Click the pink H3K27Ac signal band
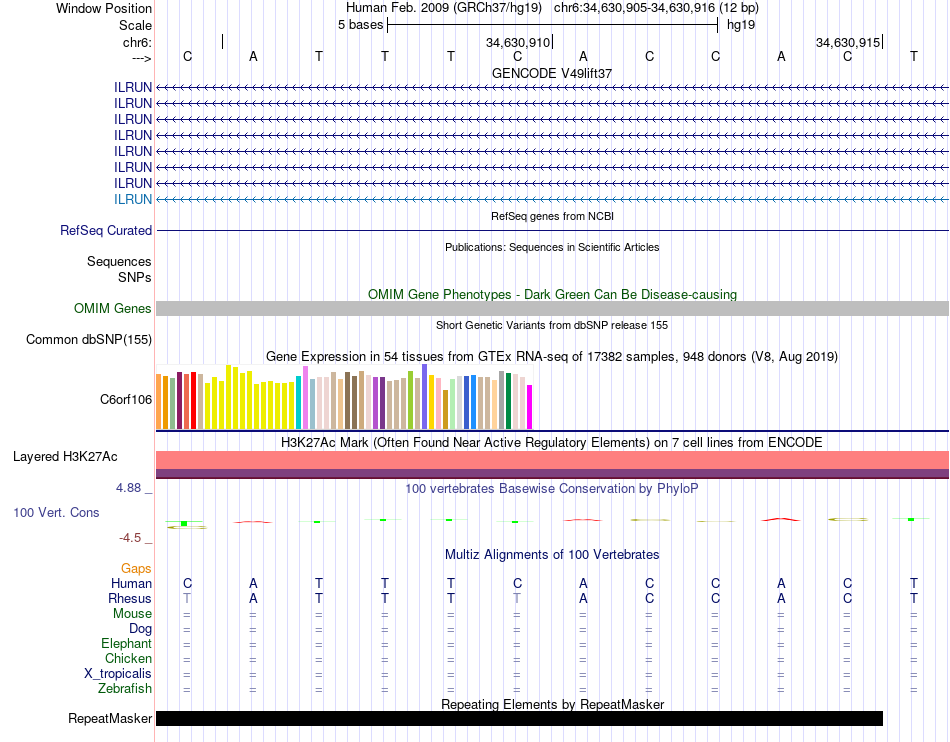Image resolution: width=950 pixels, height=742 pixels. click(552, 460)
